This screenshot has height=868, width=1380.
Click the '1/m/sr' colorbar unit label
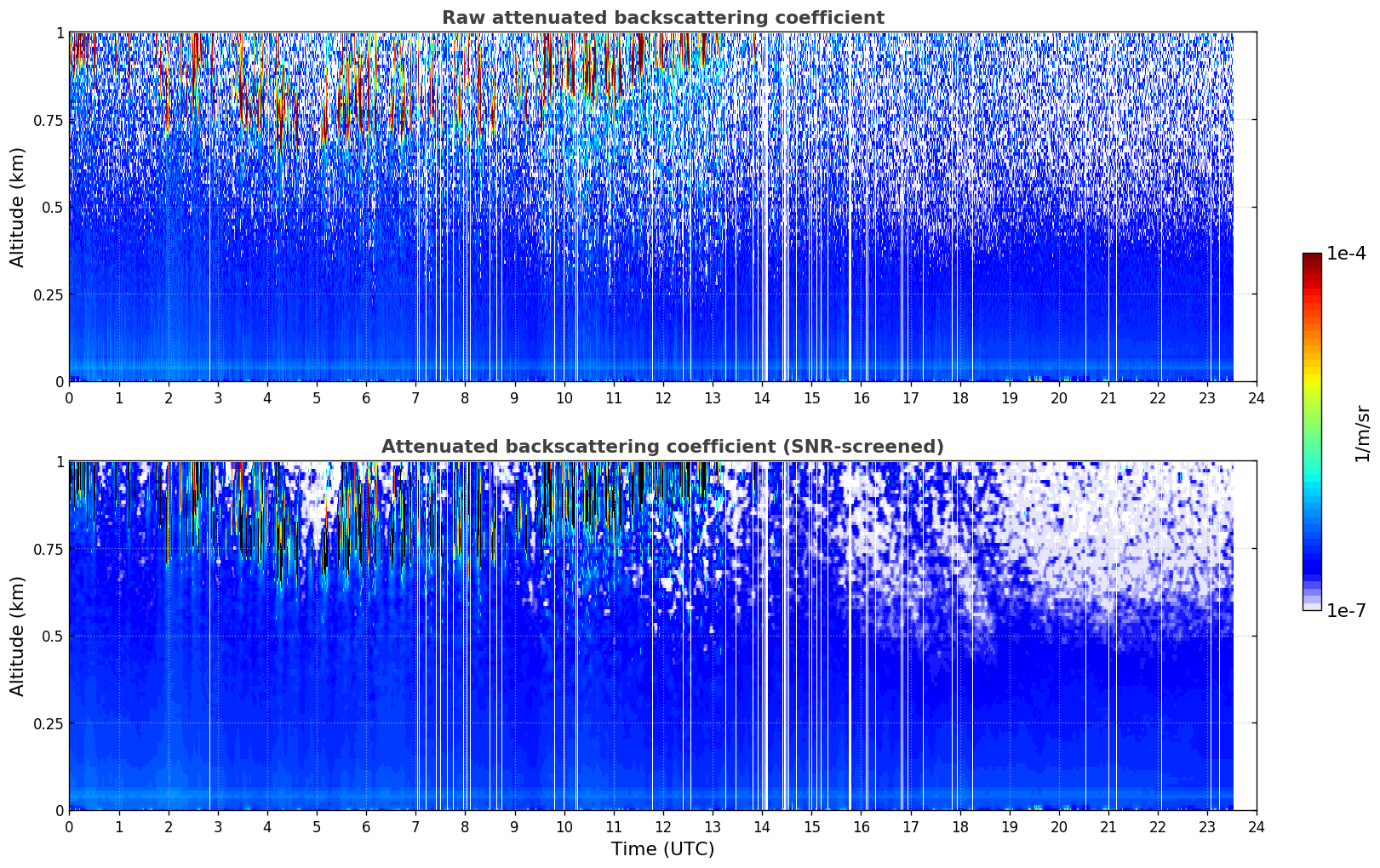tap(1362, 433)
